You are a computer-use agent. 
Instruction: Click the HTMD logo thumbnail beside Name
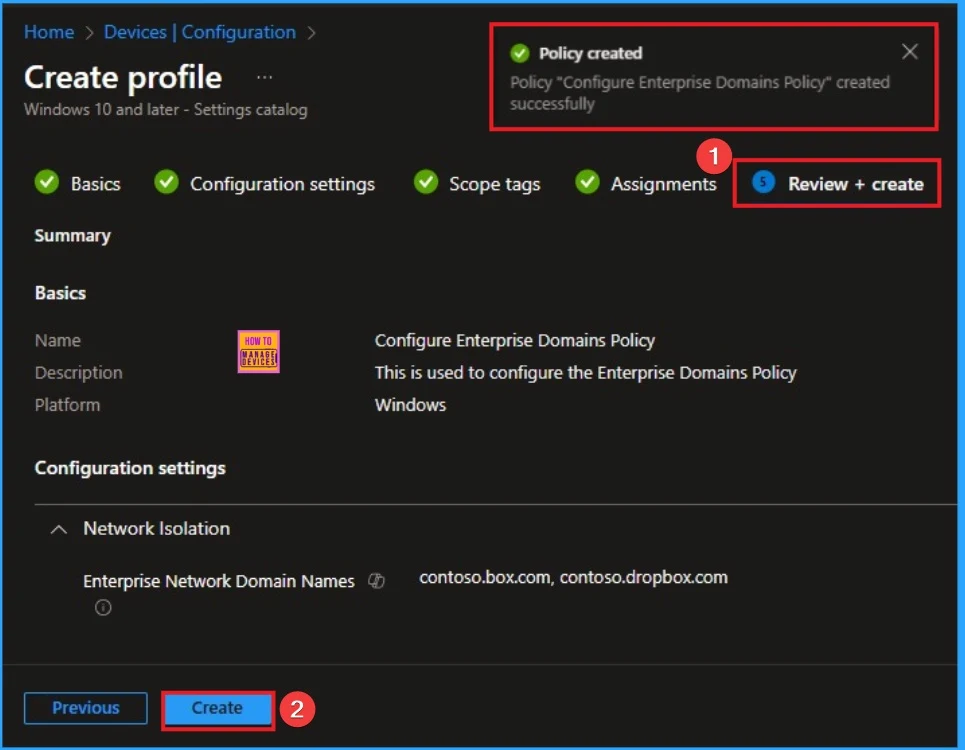(258, 351)
